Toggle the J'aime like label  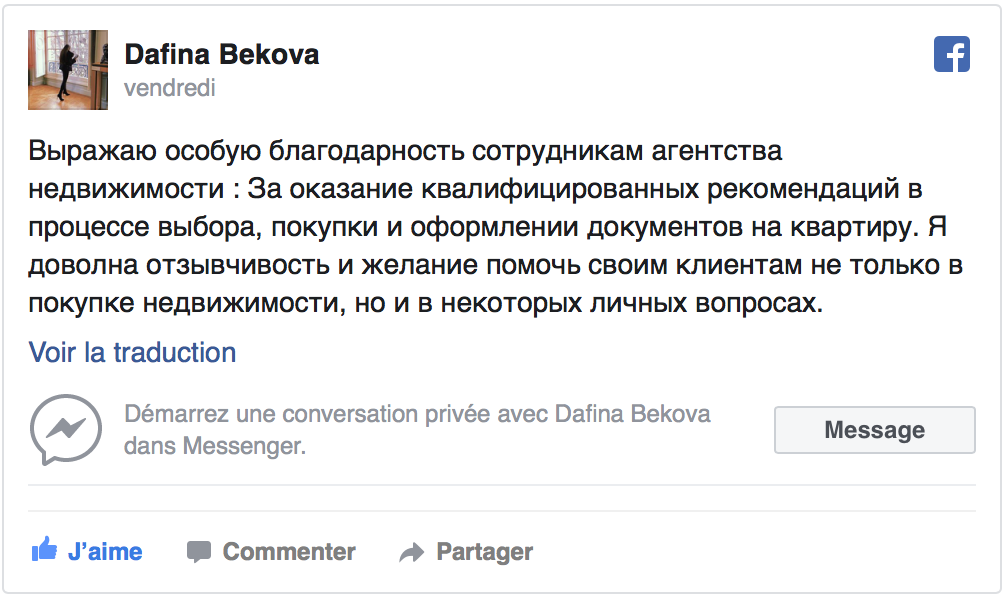(x=105, y=552)
